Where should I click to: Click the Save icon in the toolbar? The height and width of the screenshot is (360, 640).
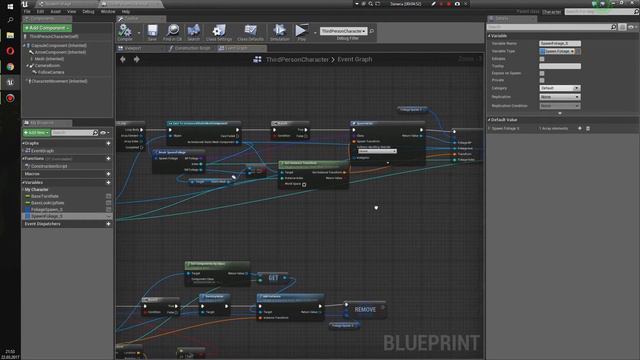[152, 31]
